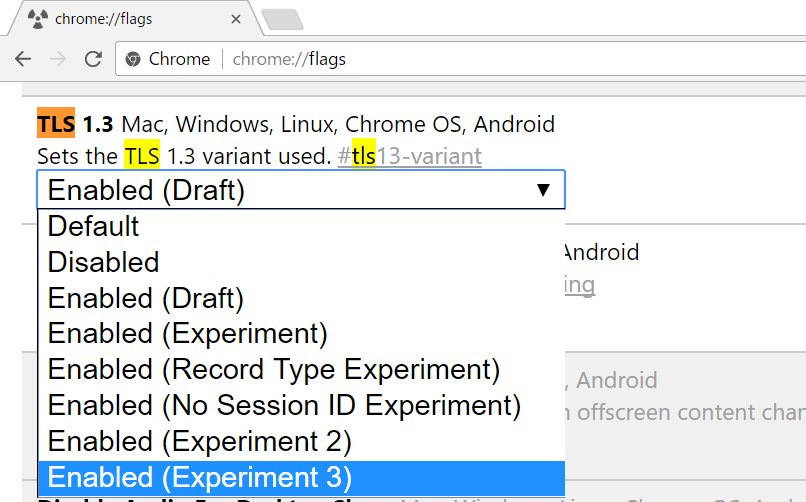Click the TLS 1.3 flag title
The width and height of the screenshot is (806, 502).
(75, 124)
